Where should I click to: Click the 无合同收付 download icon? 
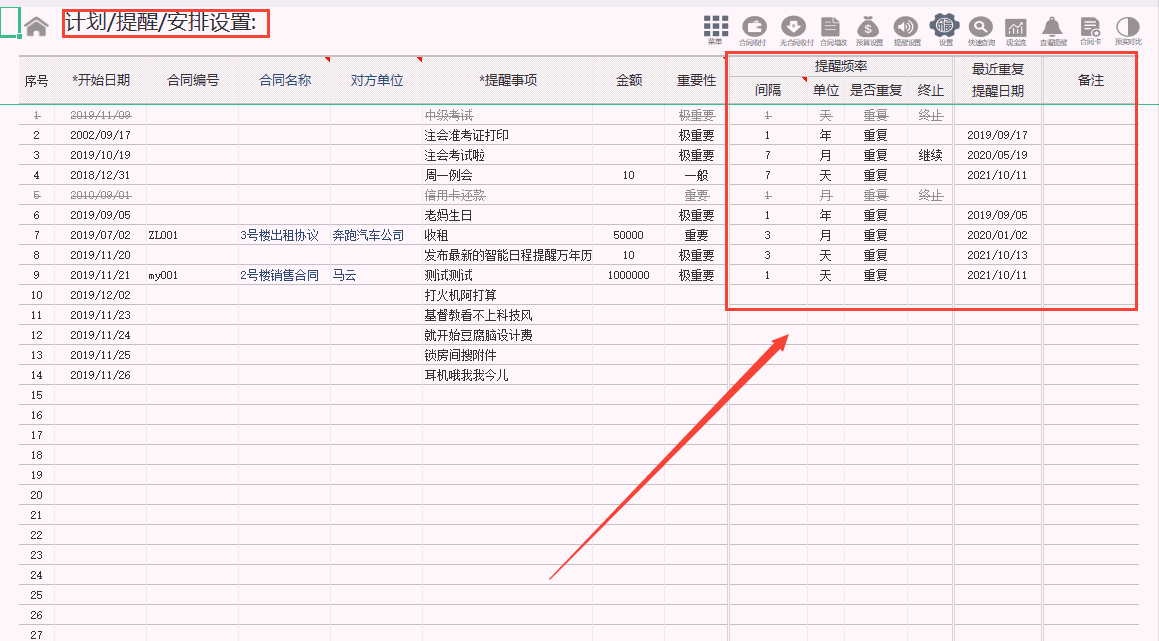point(793,25)
